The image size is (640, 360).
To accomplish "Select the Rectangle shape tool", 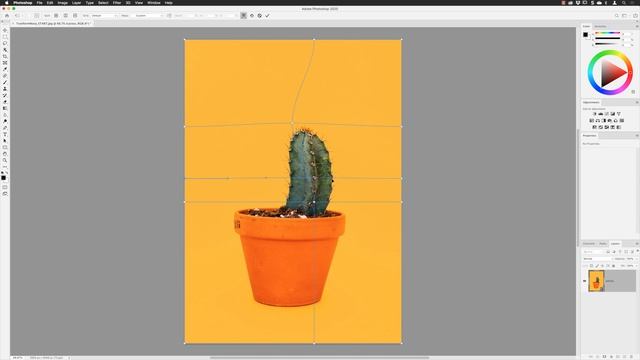I will [x=5, y=147].
